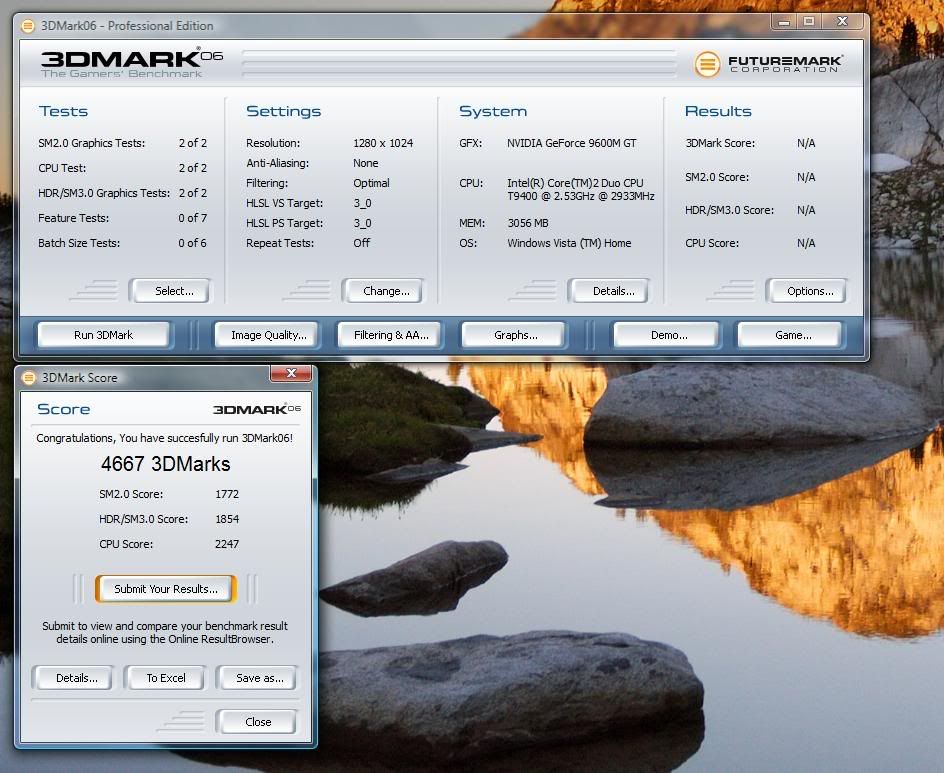The width and height of the screenshot is (944, 773).
Task: Click the OS value Windows Vista (TM) Home
Action: click(x=569, y=243)
